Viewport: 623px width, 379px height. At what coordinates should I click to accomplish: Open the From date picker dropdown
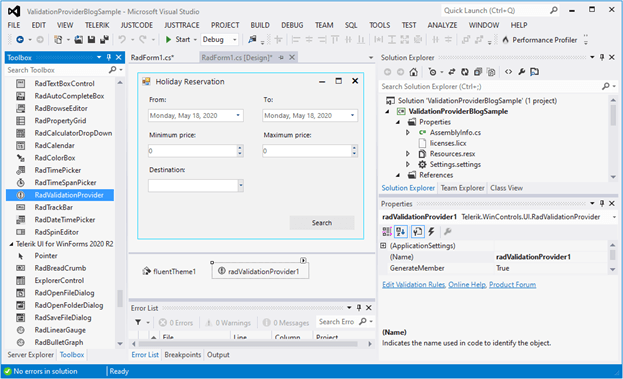coord(238,115)
